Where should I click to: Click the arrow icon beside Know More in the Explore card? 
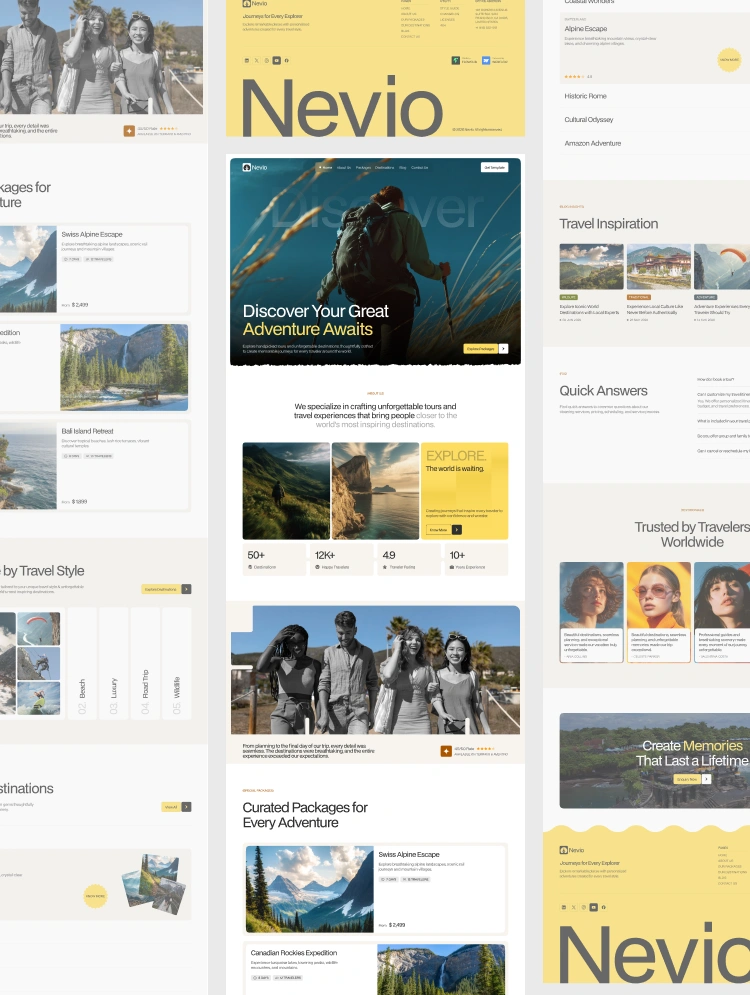[x=457, y=530]
